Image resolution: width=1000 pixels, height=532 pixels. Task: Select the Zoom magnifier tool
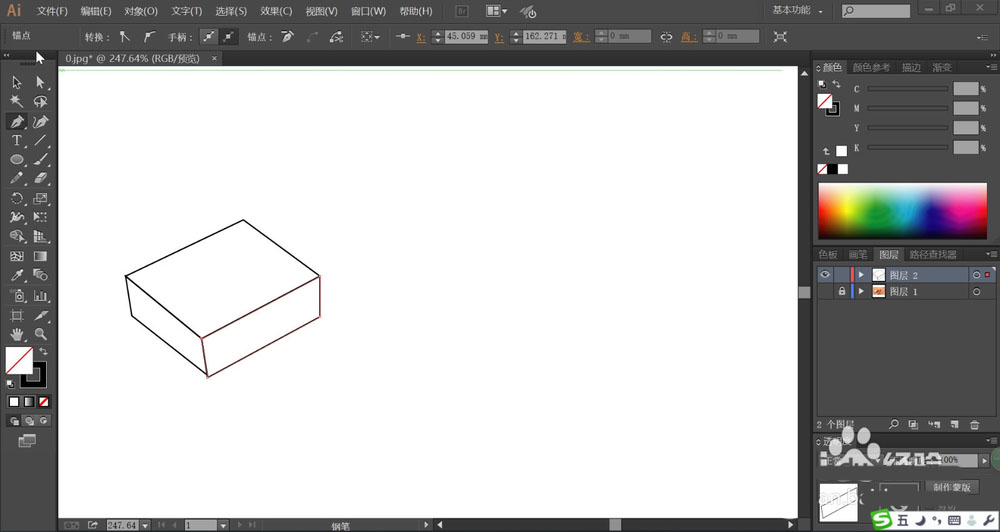click(x=40, y=334)
